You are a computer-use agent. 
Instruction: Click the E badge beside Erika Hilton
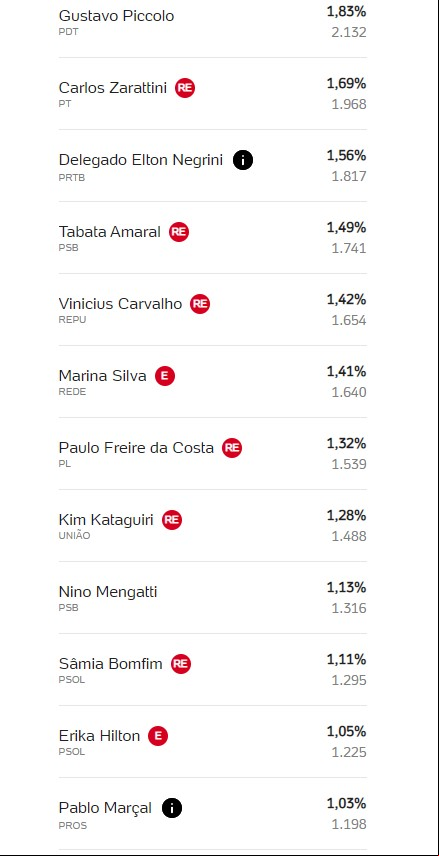(x=158, y=736)
